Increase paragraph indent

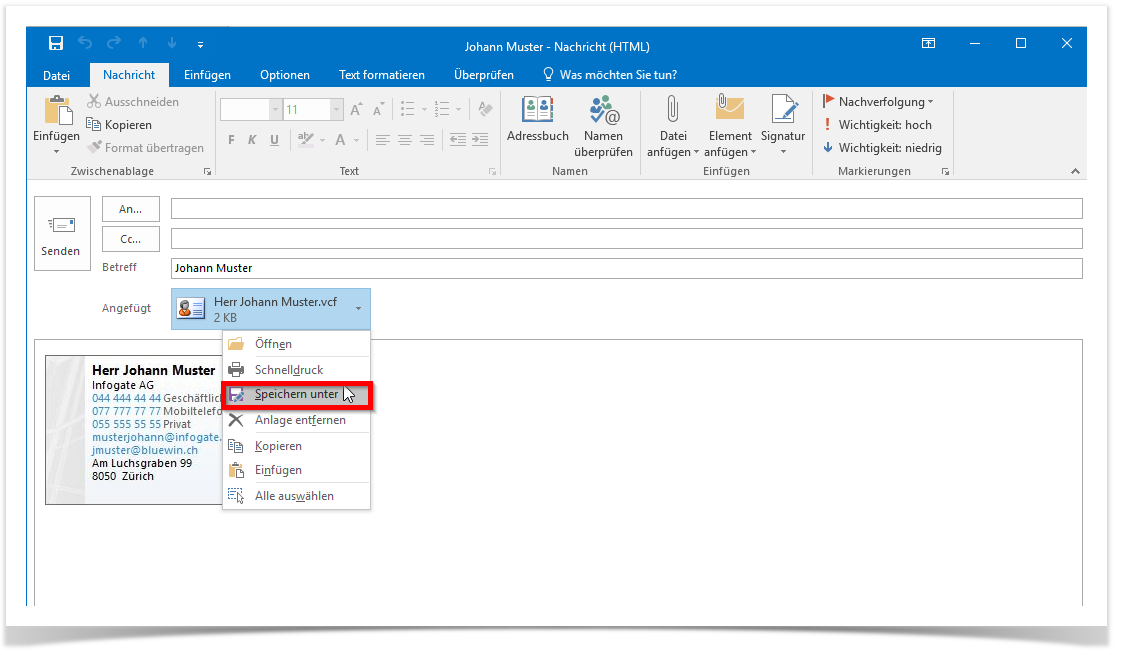click(480, 140)
